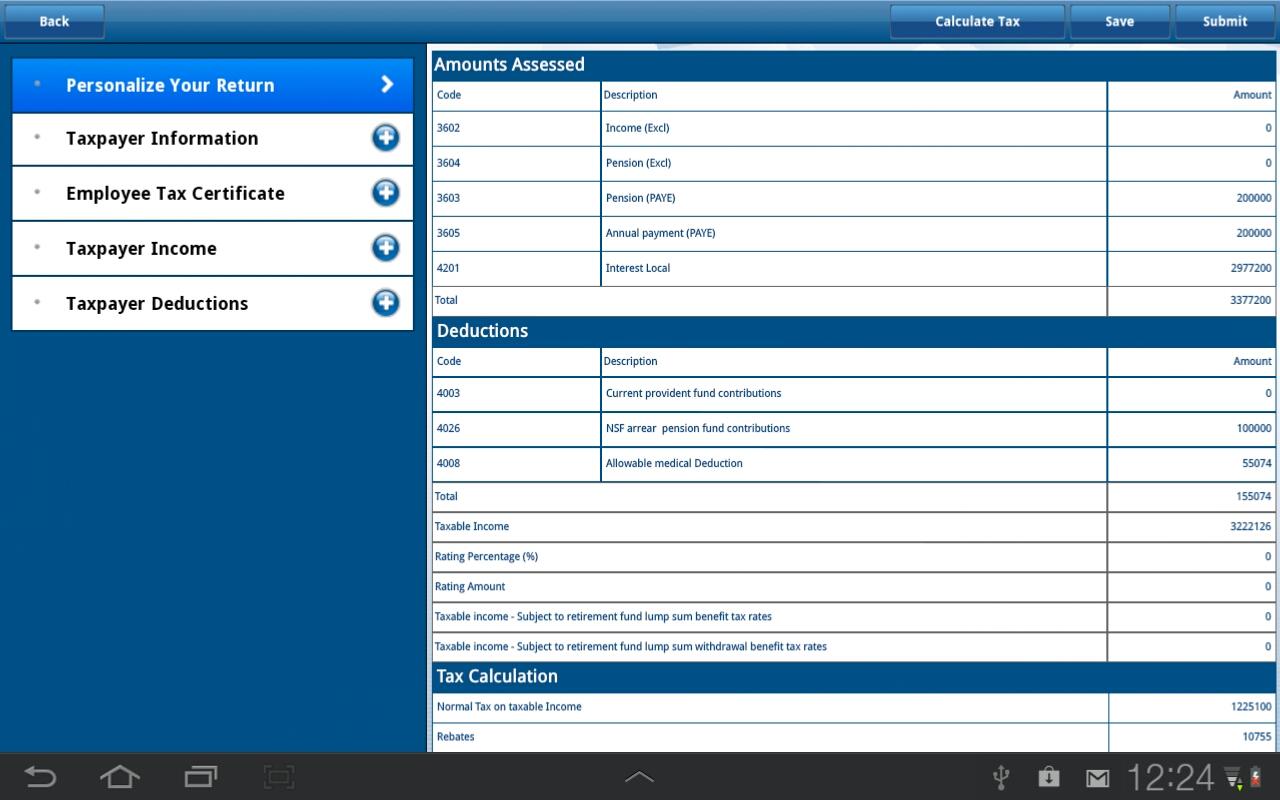
Task: Click the Normal Tax on taxable Income label
Action: coord(509,706)
